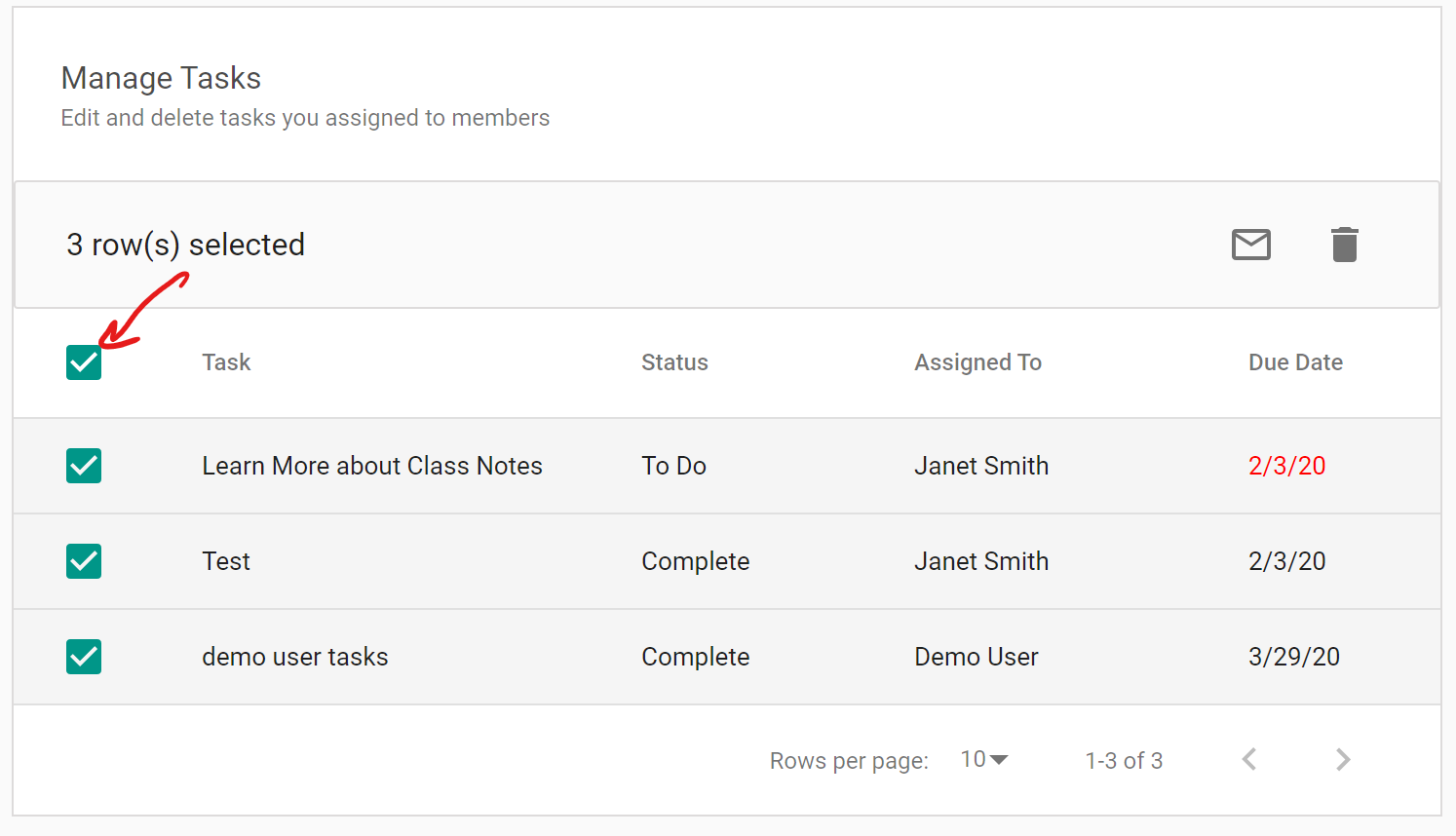This screenshot has height=836, width=1456.
Task: Uncheck the Test task checkbox
Action: coord(84,561)
